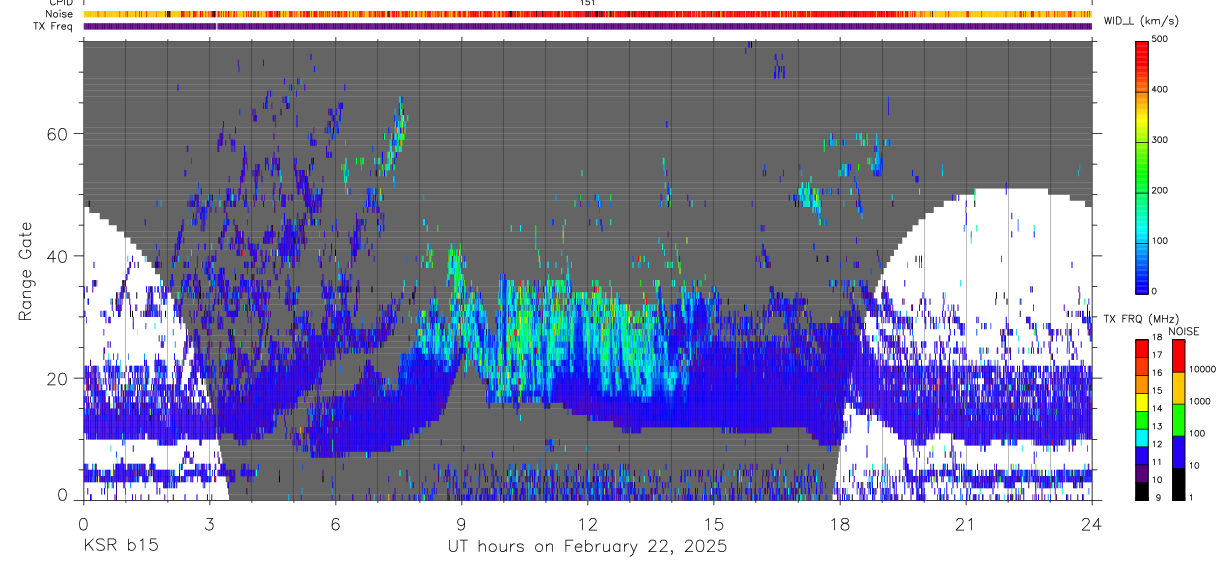Pick the orange swatch in NOISE legend
Screen dimensions: 1228x567
click(x=1178, y=387)
